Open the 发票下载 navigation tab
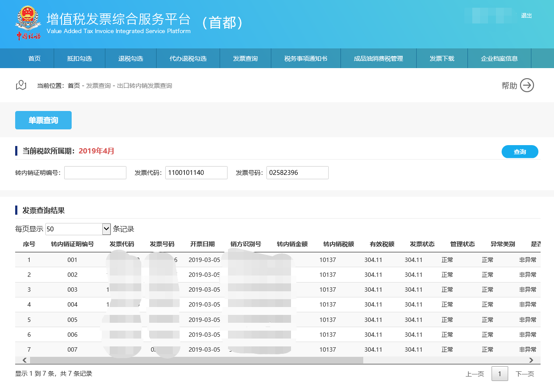The height and width of the screenshot is (383, 554). pyautogui.click(x=442, y=58)
